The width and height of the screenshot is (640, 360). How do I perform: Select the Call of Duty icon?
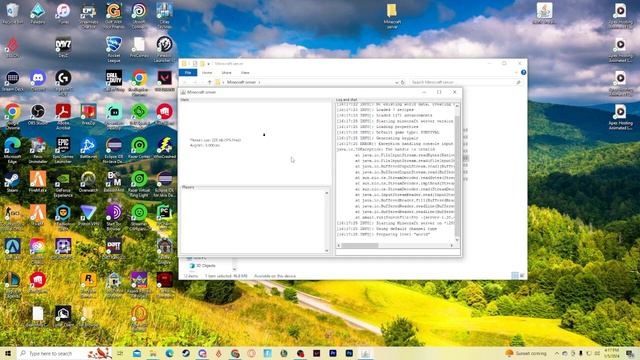click(x=113, y=81)
